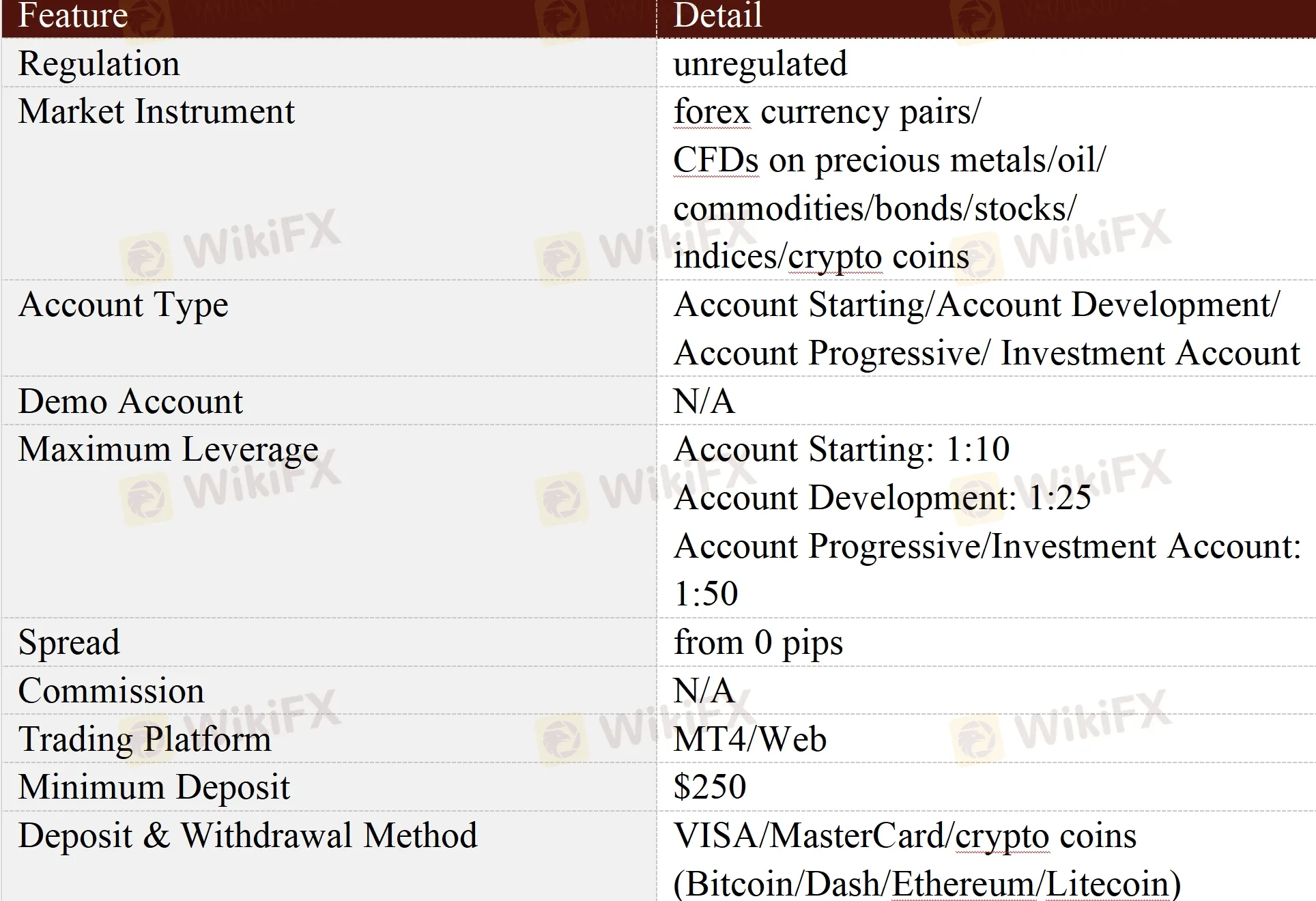
Task: Select the "Regulation" row label
Action: 99,63
